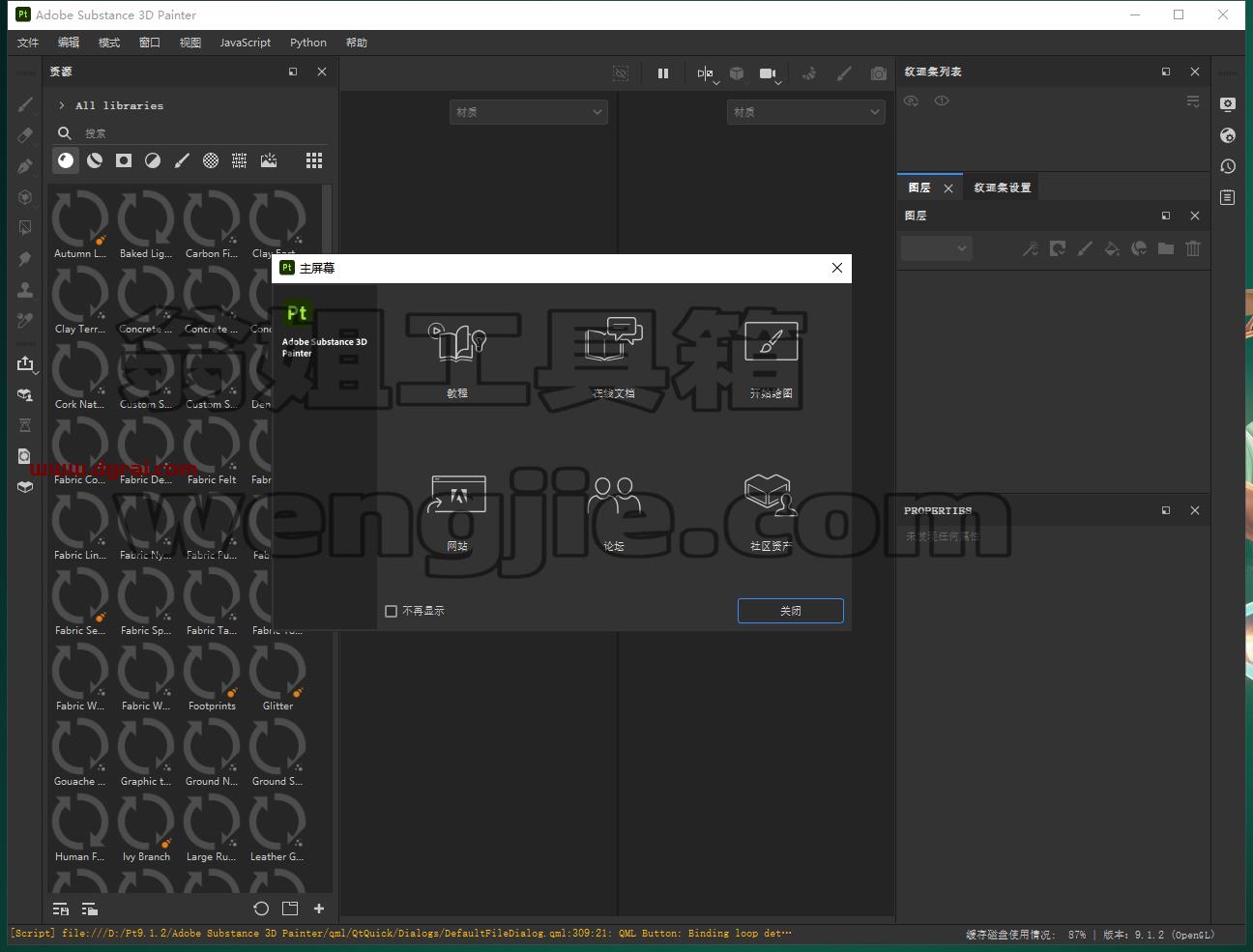This screenshot has height=952, width=1253.
Task: Open the 帮助 menu
Action: click(x=357, y=43)
